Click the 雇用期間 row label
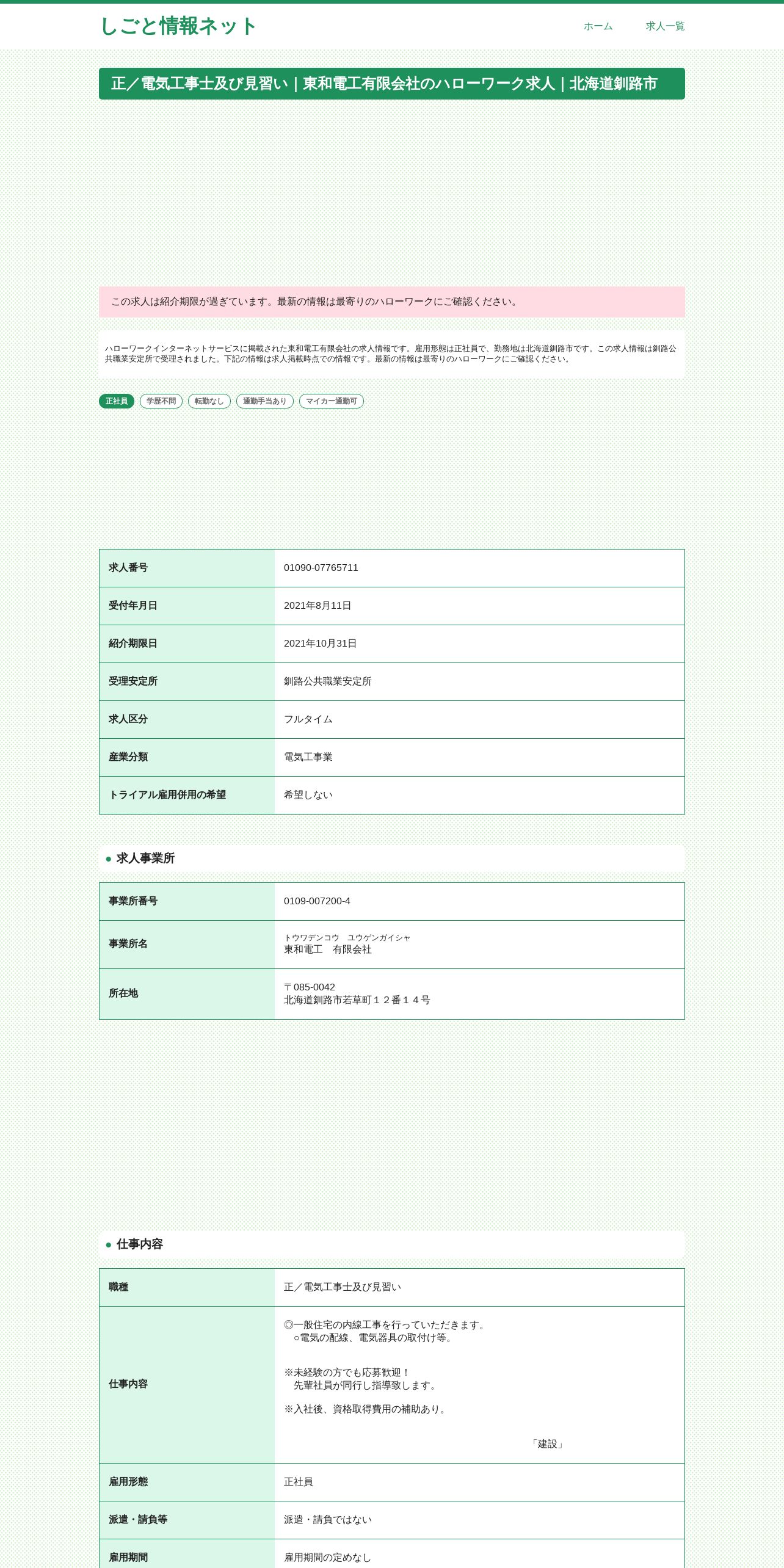The height and width of the screenshot is (1568, 784). coord(128,1558)
